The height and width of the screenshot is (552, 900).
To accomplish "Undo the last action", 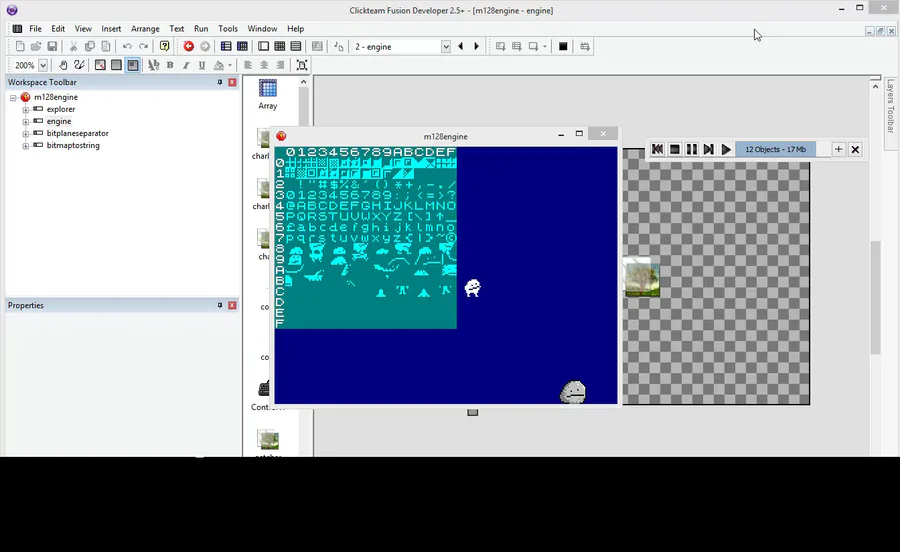I will pos(127,46).
